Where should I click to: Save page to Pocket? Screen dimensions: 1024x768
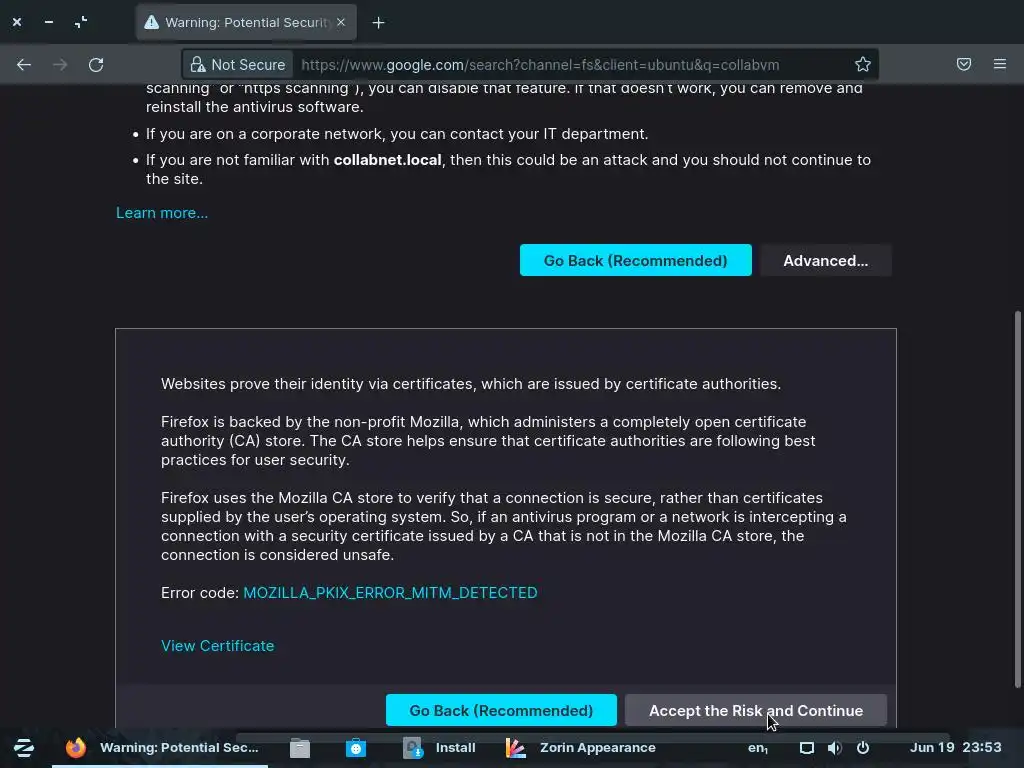coord(964,64)
